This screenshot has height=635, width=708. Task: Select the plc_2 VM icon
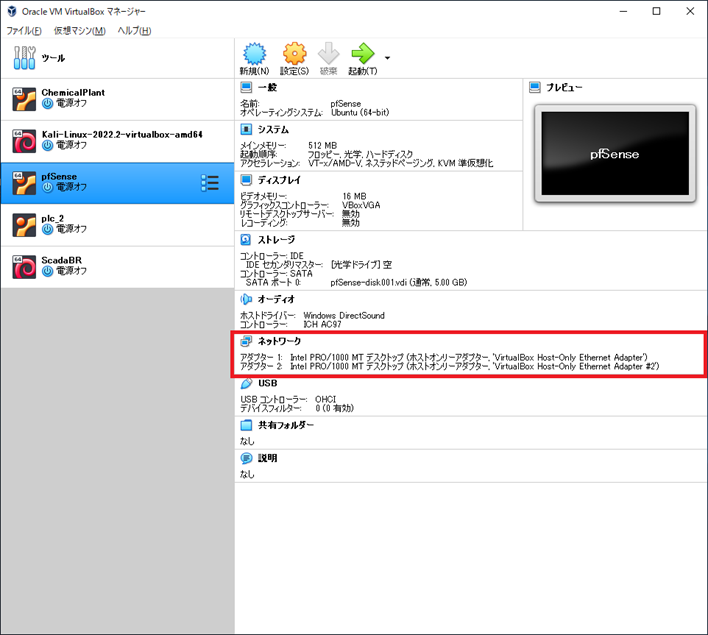pos(24,225)
